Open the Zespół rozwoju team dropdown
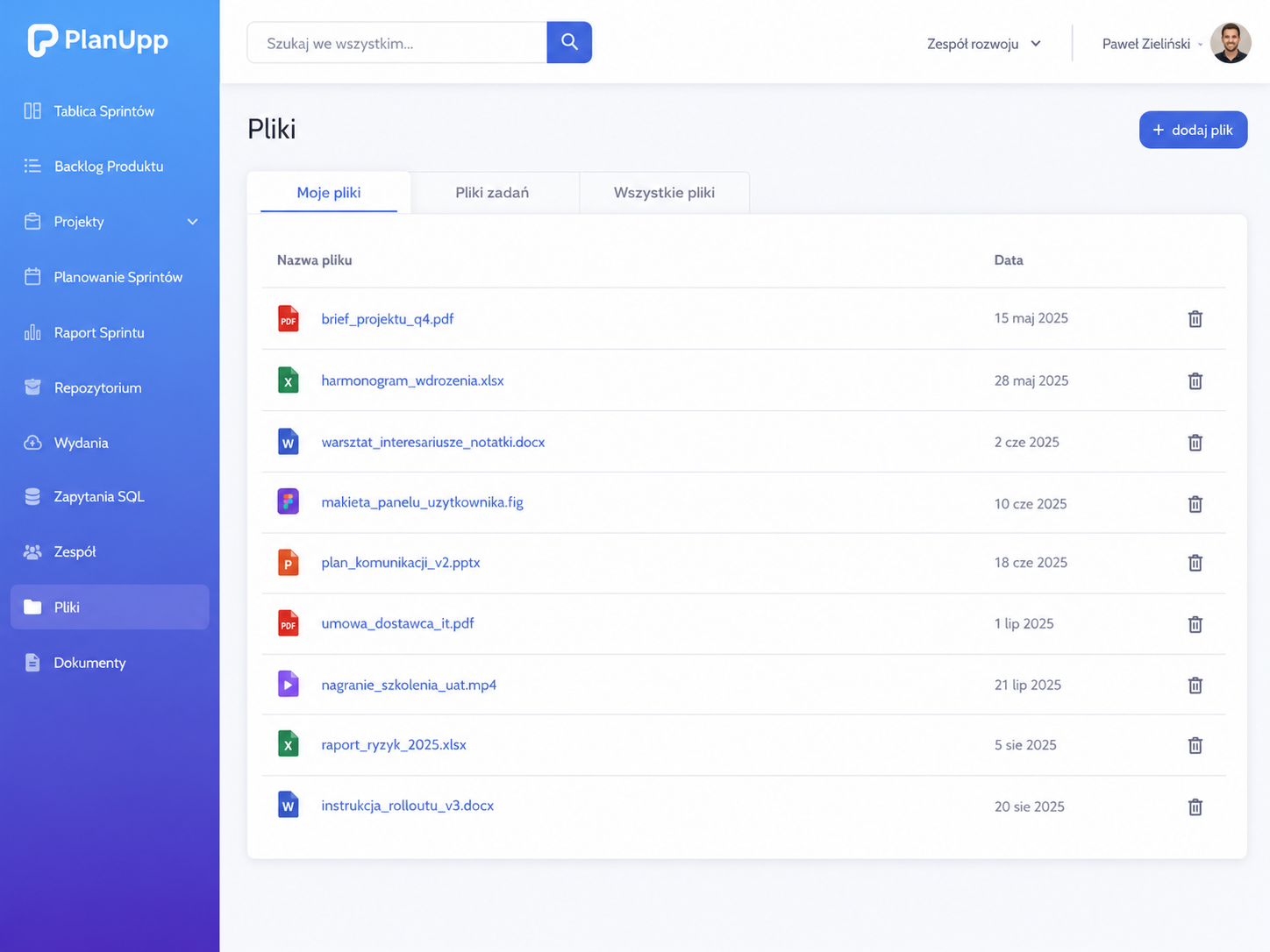 coord(983,43)
